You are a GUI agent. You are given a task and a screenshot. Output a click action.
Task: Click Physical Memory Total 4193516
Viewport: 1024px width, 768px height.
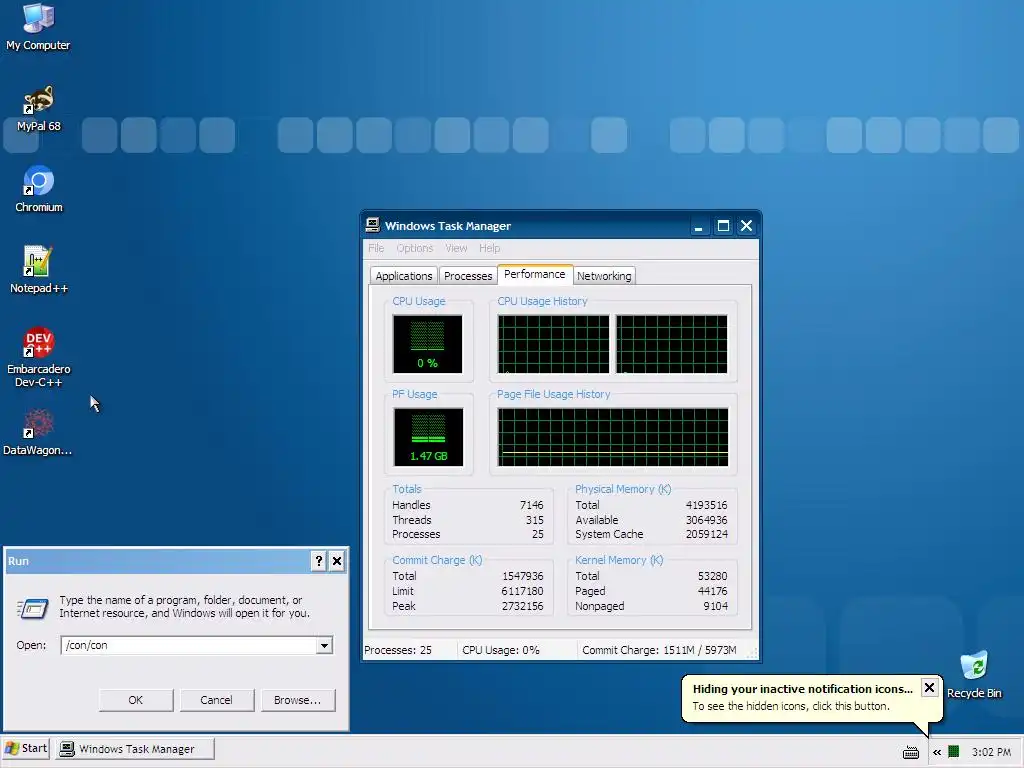706,505
